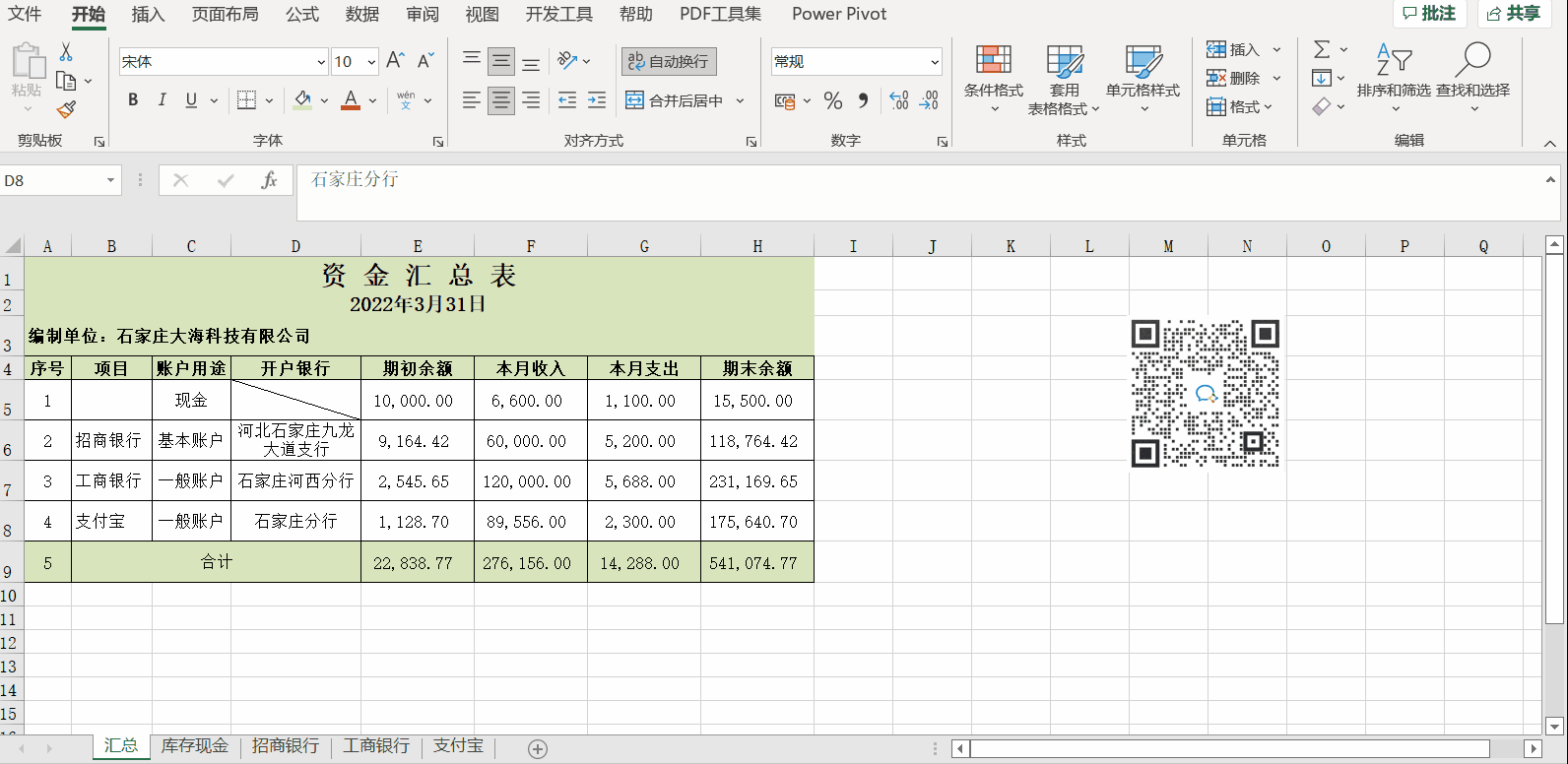This screenshot has width=1568, height=764.
Task: Click the 格式 Format cells button
Action: point(1240,106)
